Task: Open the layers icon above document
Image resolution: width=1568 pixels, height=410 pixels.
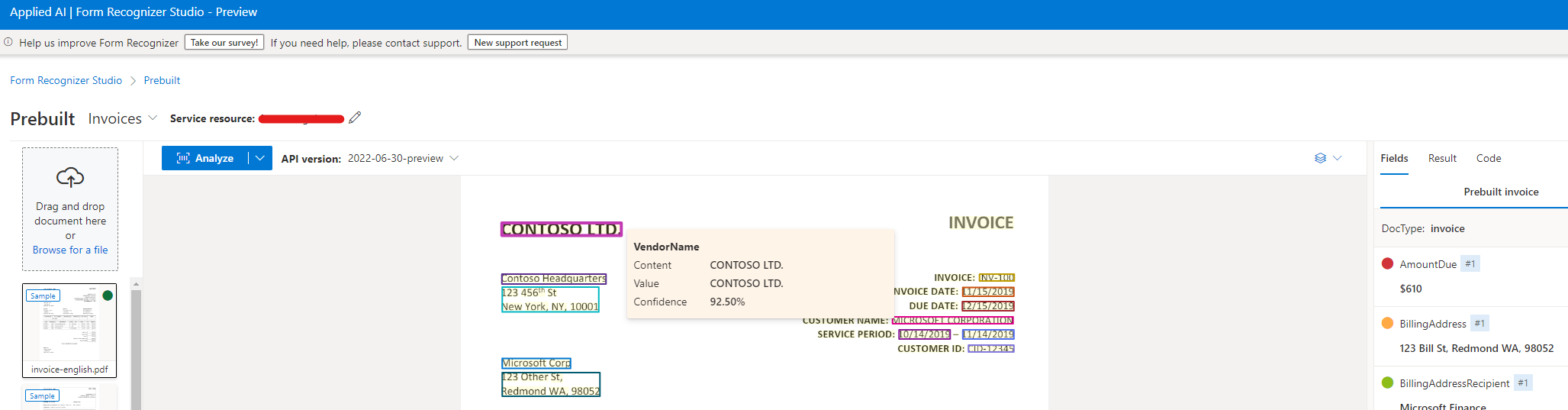Action: [x=1320, y=158]
